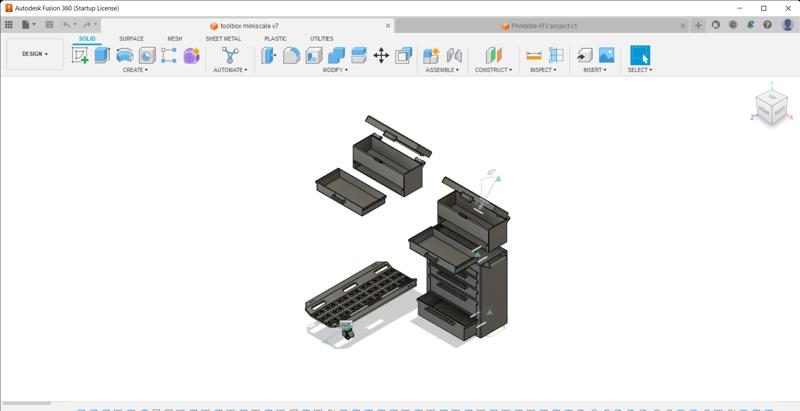Open the Printable ATV project v1 document tab
Screen dimensions: 800x411
tap(544, 26)
